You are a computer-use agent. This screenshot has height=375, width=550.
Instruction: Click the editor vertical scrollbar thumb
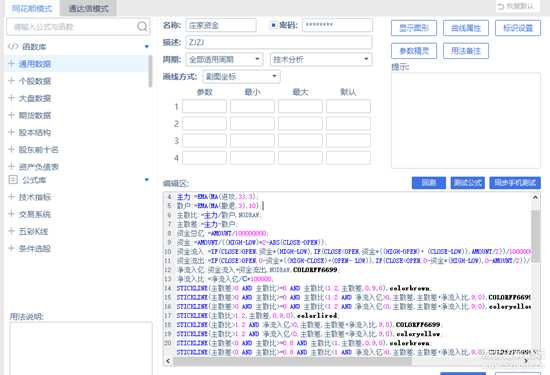536,236
